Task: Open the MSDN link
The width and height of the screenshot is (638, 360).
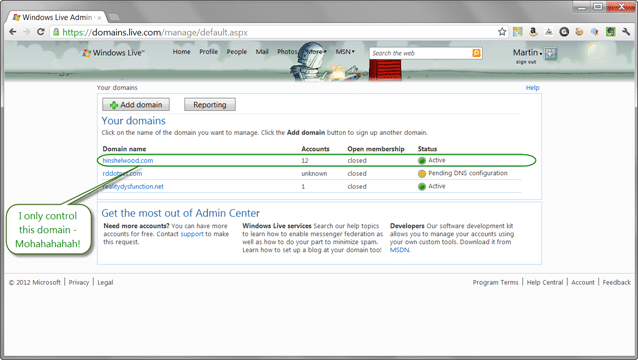Action: [x=399, y=250]
